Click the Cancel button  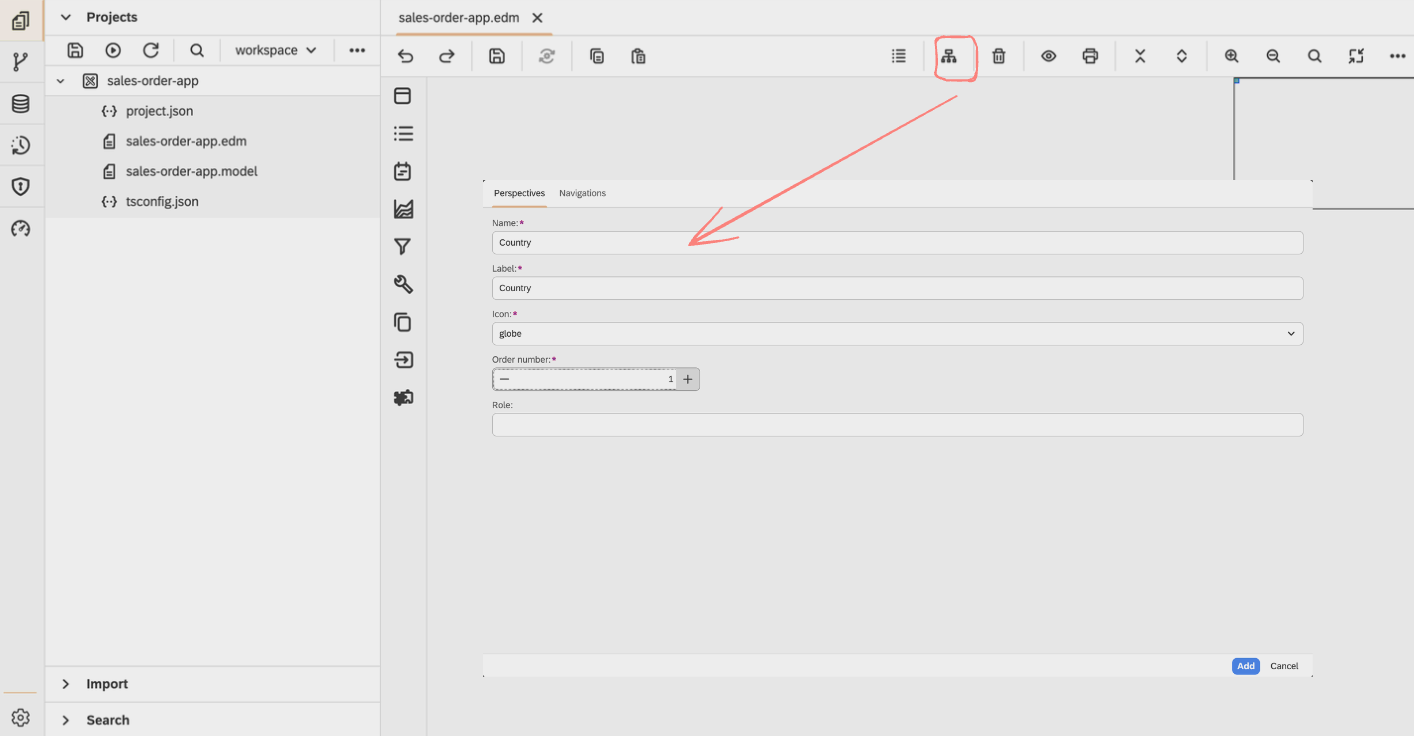click(x=1284, y=666)
